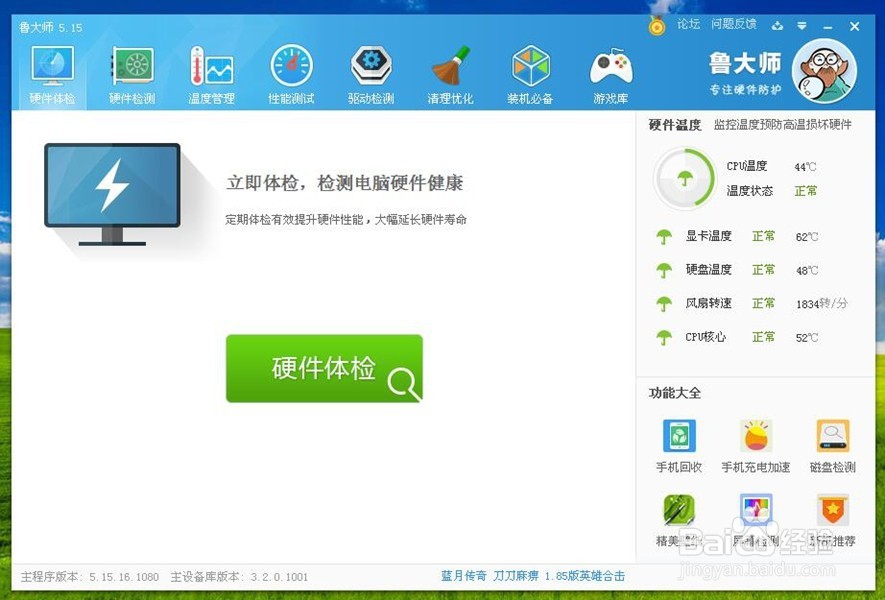Viewport: 885px width, 600px height.
Task: Click the 蓝月传奇 刀刀麻痹 link in the status bar
Action: click(533, 576)
